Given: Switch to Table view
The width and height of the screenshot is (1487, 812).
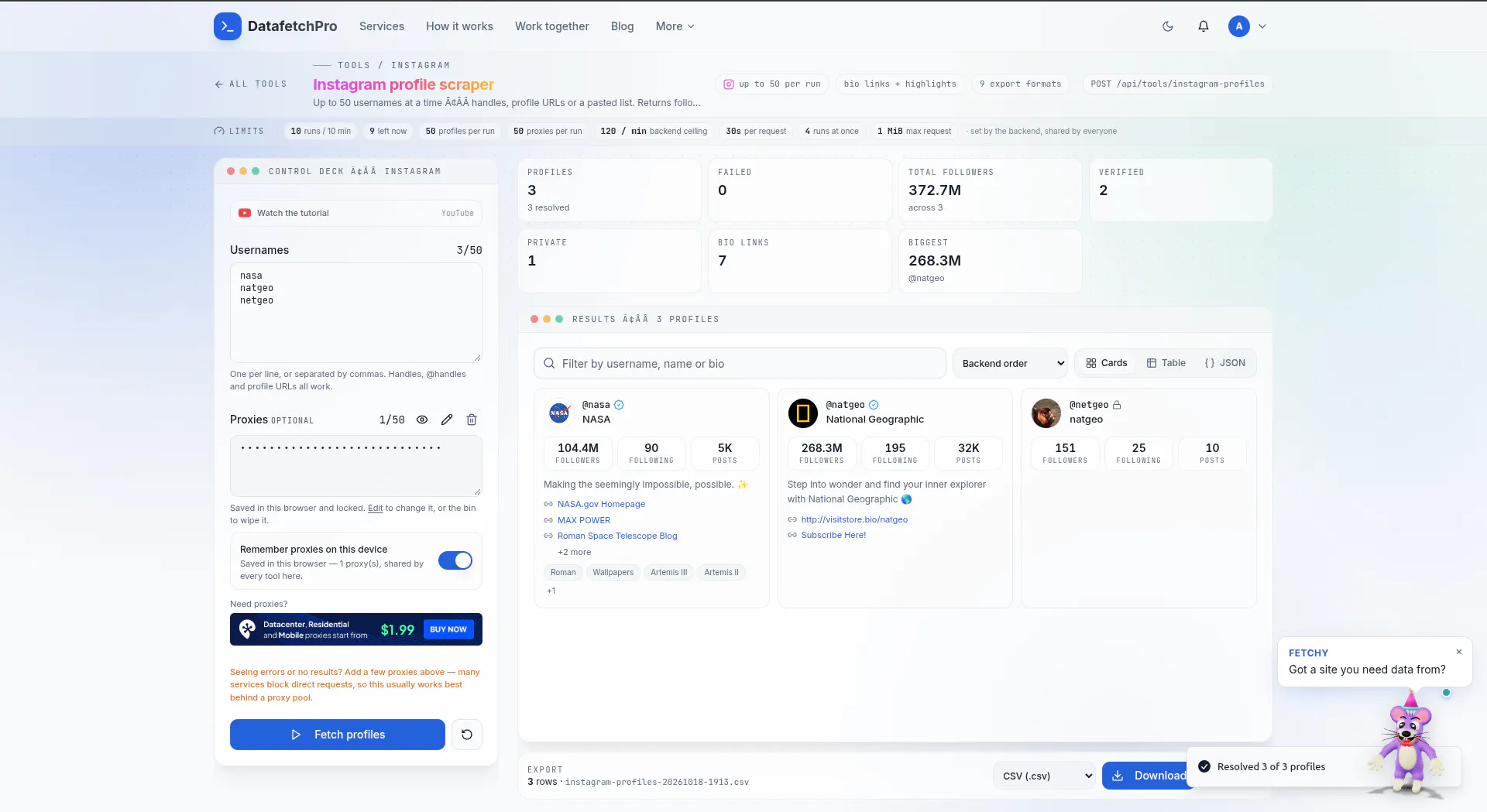Looking at the screenshot, I should coord(1166,363).
